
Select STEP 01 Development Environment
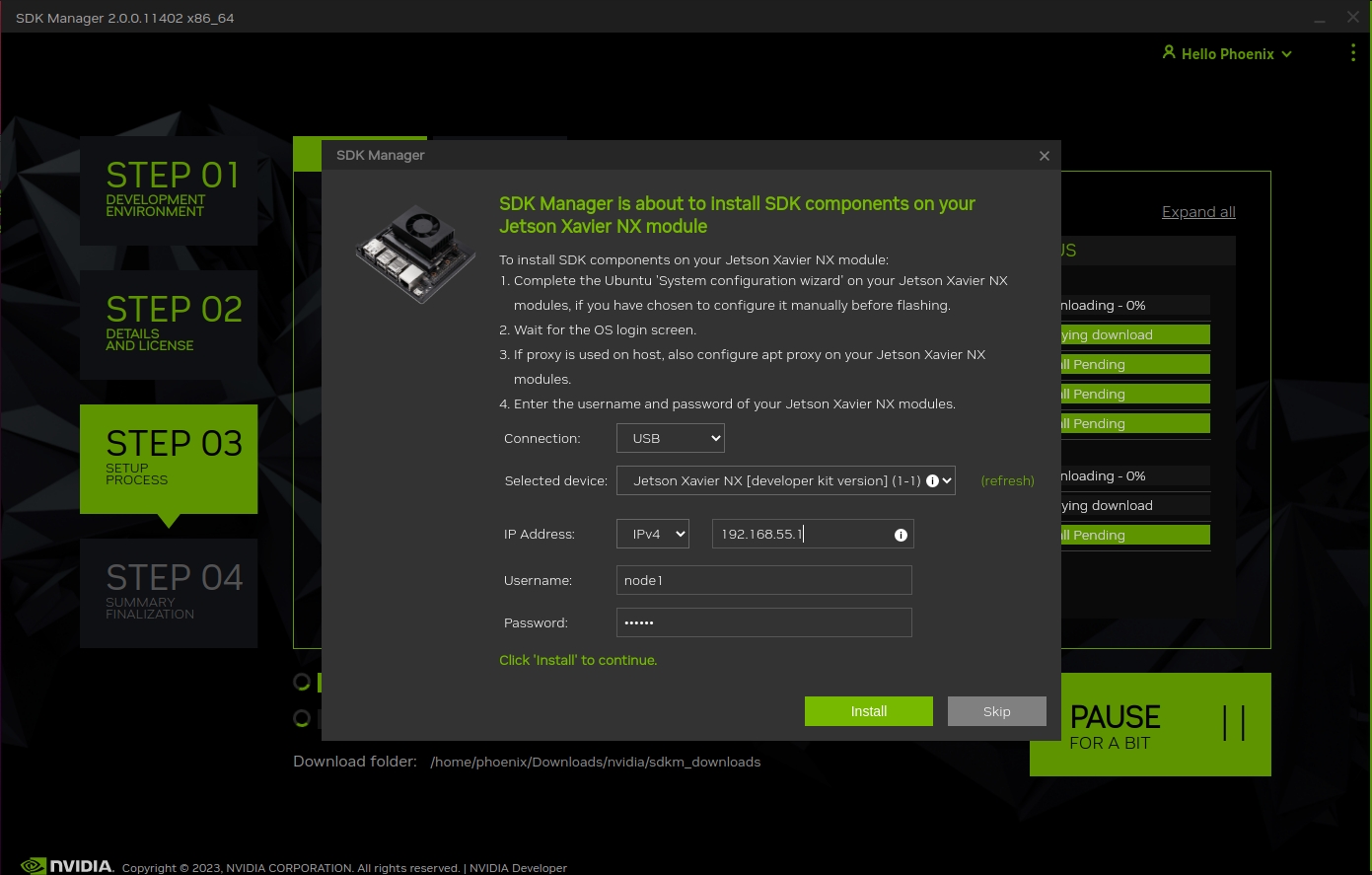coord(169,190)
